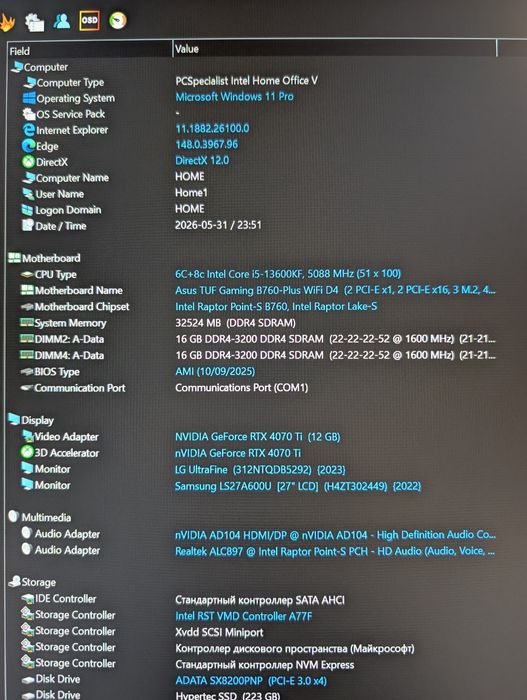Viewport: 527px width, 700px height.
Task: Select the 32524 MB (DDR4 SDRAM) value
Action: tap(235, 322)
